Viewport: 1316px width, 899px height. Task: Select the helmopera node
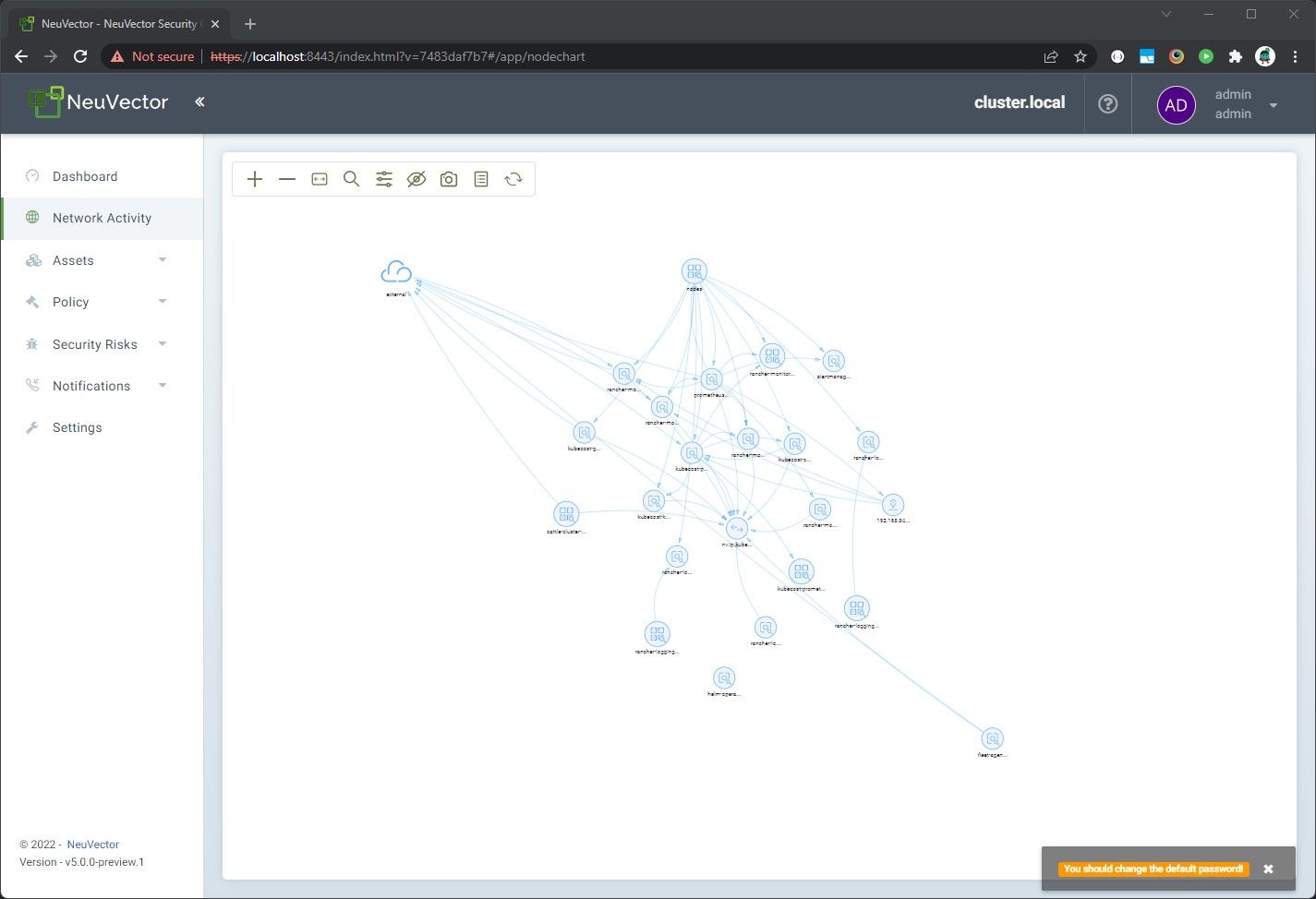[x=724, y=678]
